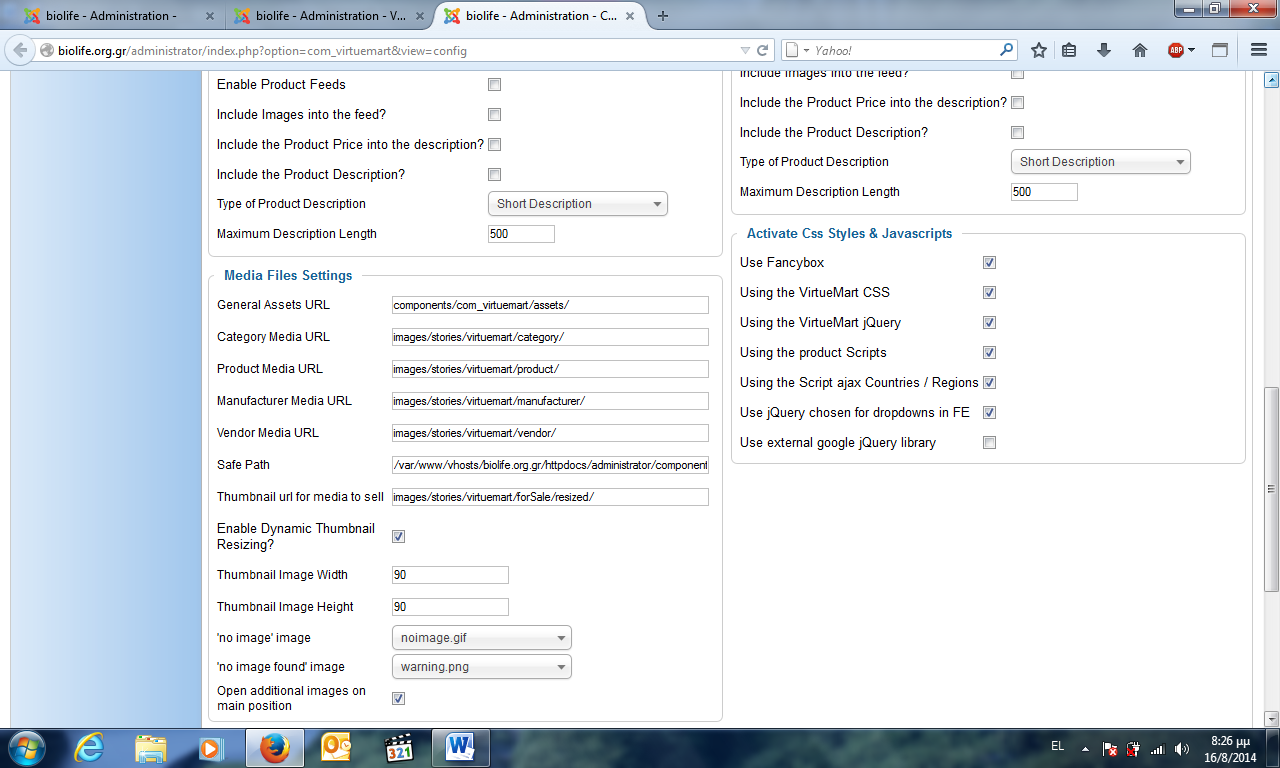Click the scrollbar down arrow
Screen dimensions: 1280x768
click(x=1271, y=718)
